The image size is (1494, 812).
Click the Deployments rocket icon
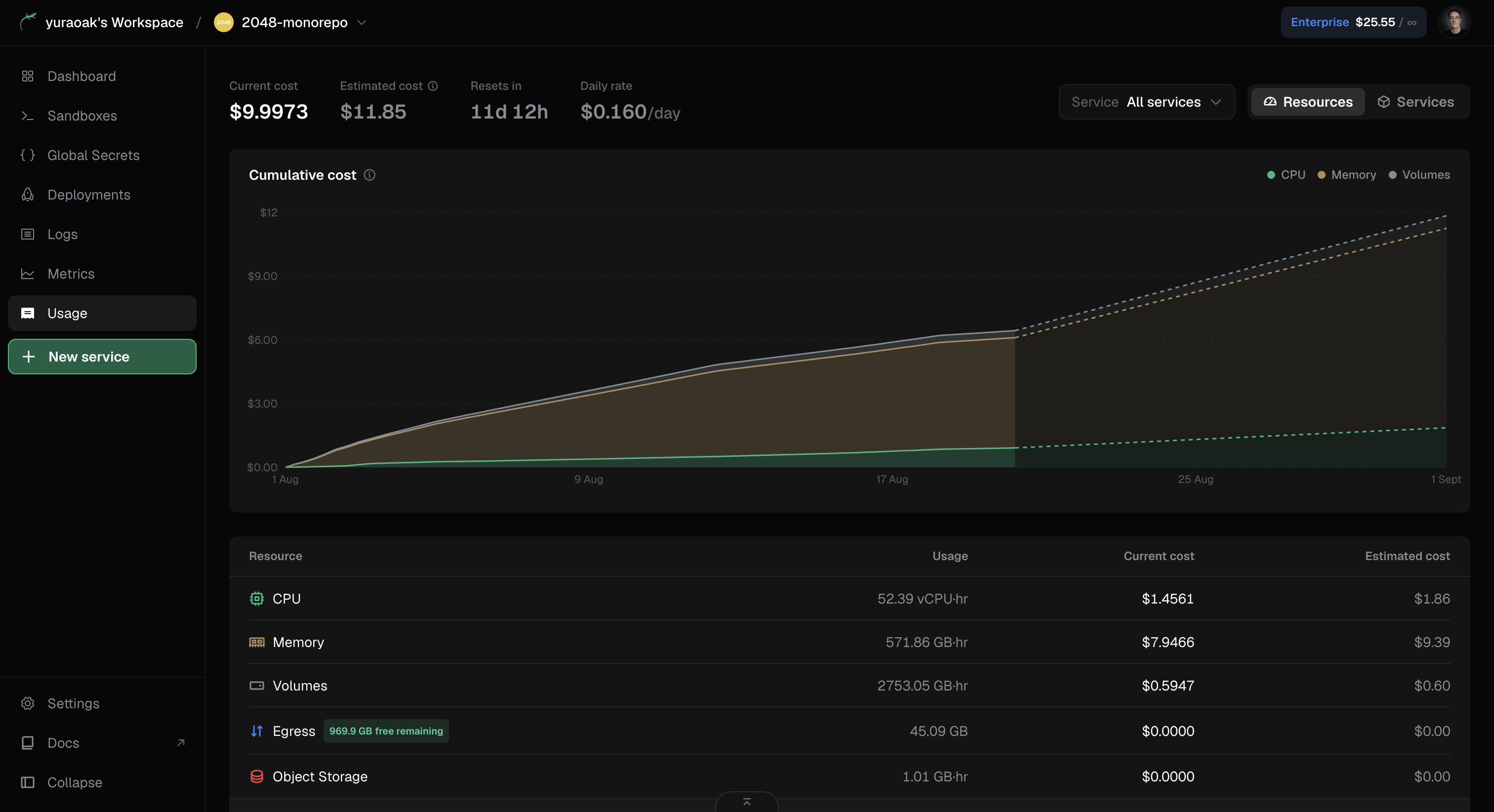click(x=27, y=194)
